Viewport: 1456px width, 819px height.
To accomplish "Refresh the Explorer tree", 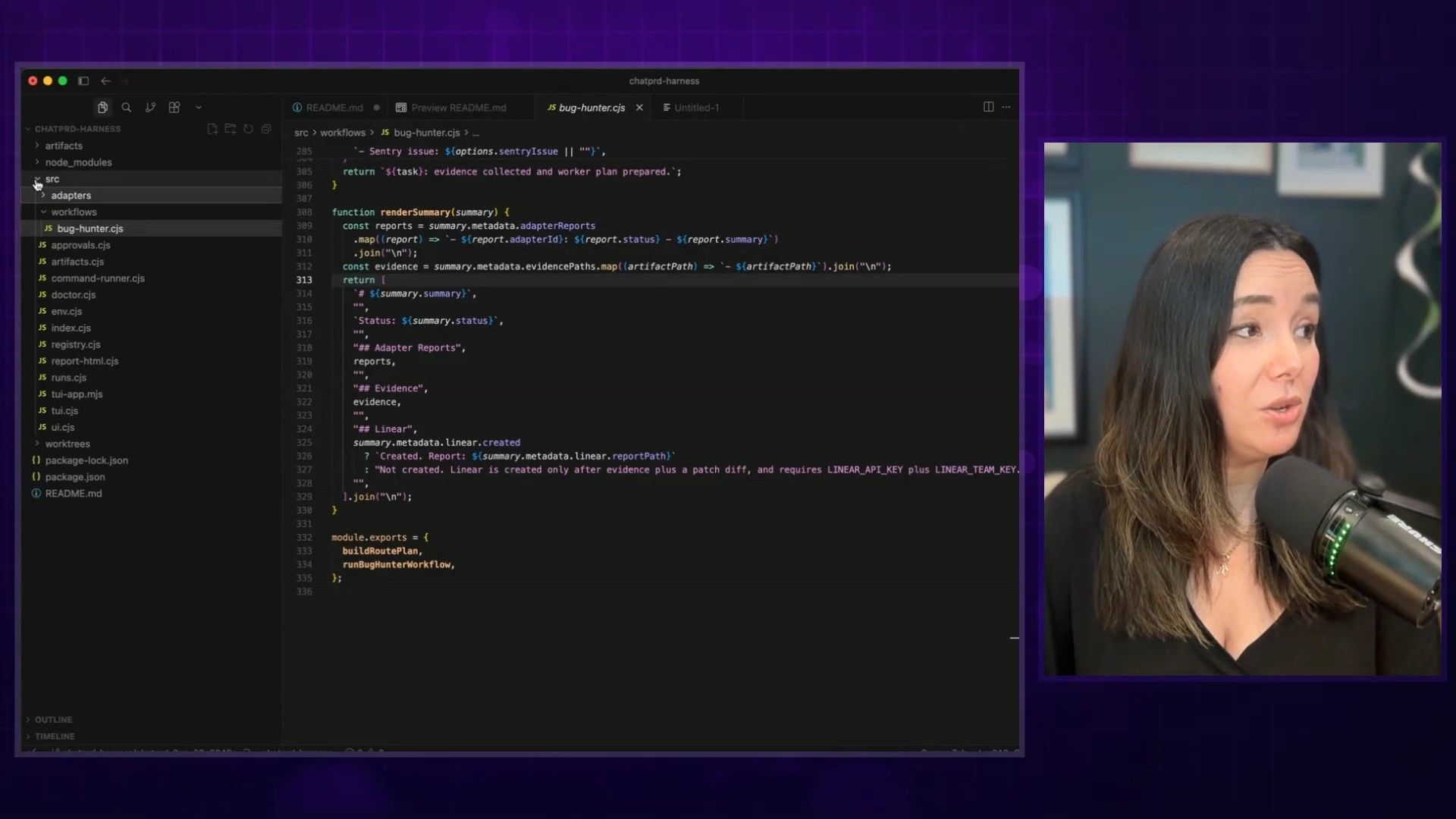I will 248,129.
